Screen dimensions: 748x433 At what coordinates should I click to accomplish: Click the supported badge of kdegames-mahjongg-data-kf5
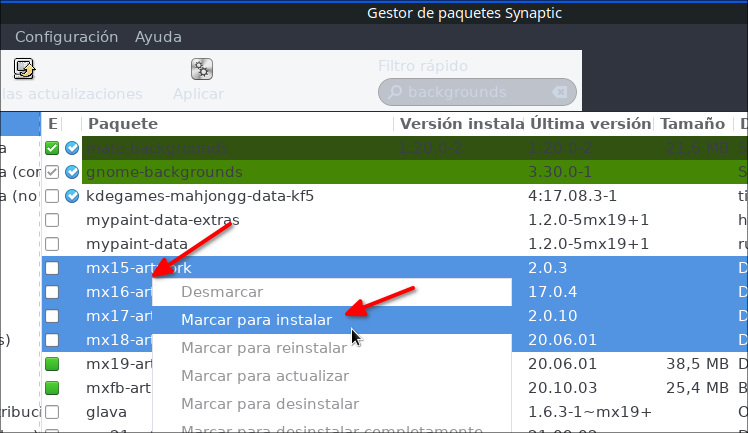tap(72, 196)
